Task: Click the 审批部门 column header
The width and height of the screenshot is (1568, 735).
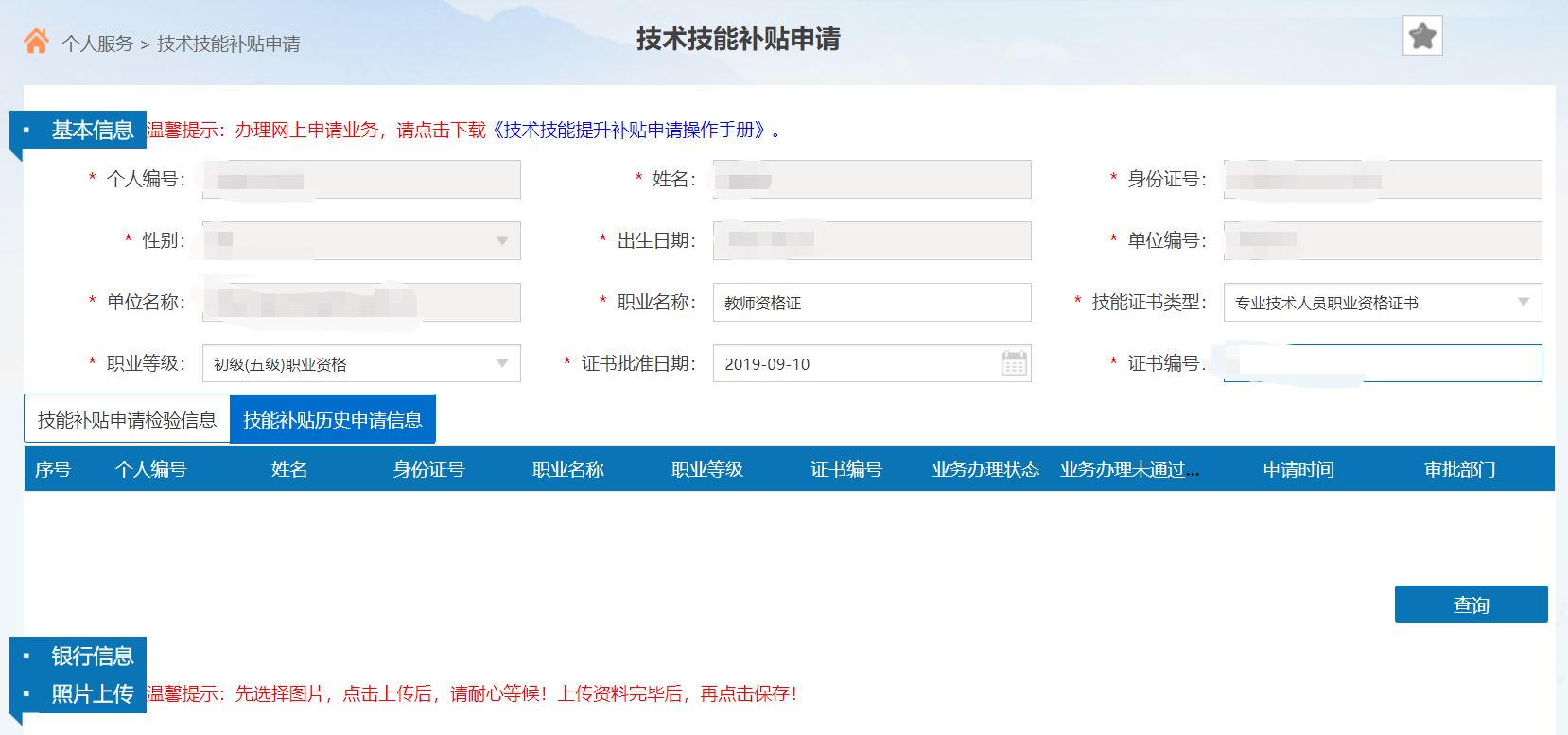Action: 1459,469
